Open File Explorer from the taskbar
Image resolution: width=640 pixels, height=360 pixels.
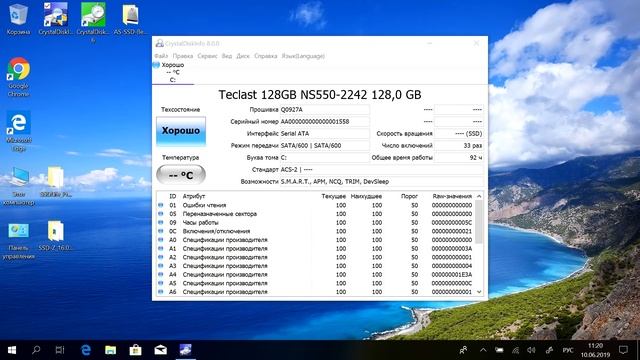point(111,350)
